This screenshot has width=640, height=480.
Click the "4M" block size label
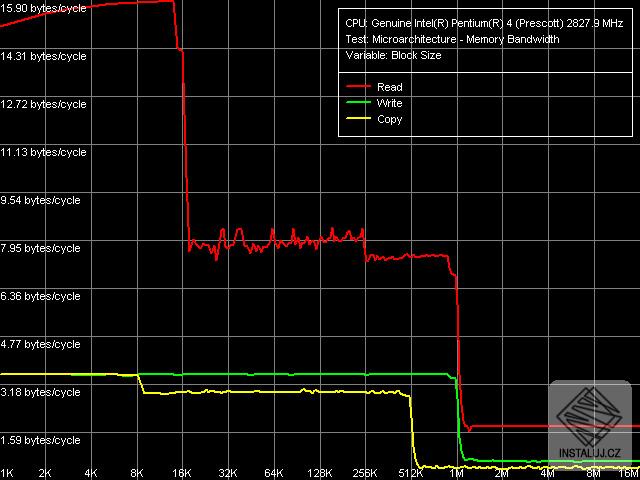point(548,474)
